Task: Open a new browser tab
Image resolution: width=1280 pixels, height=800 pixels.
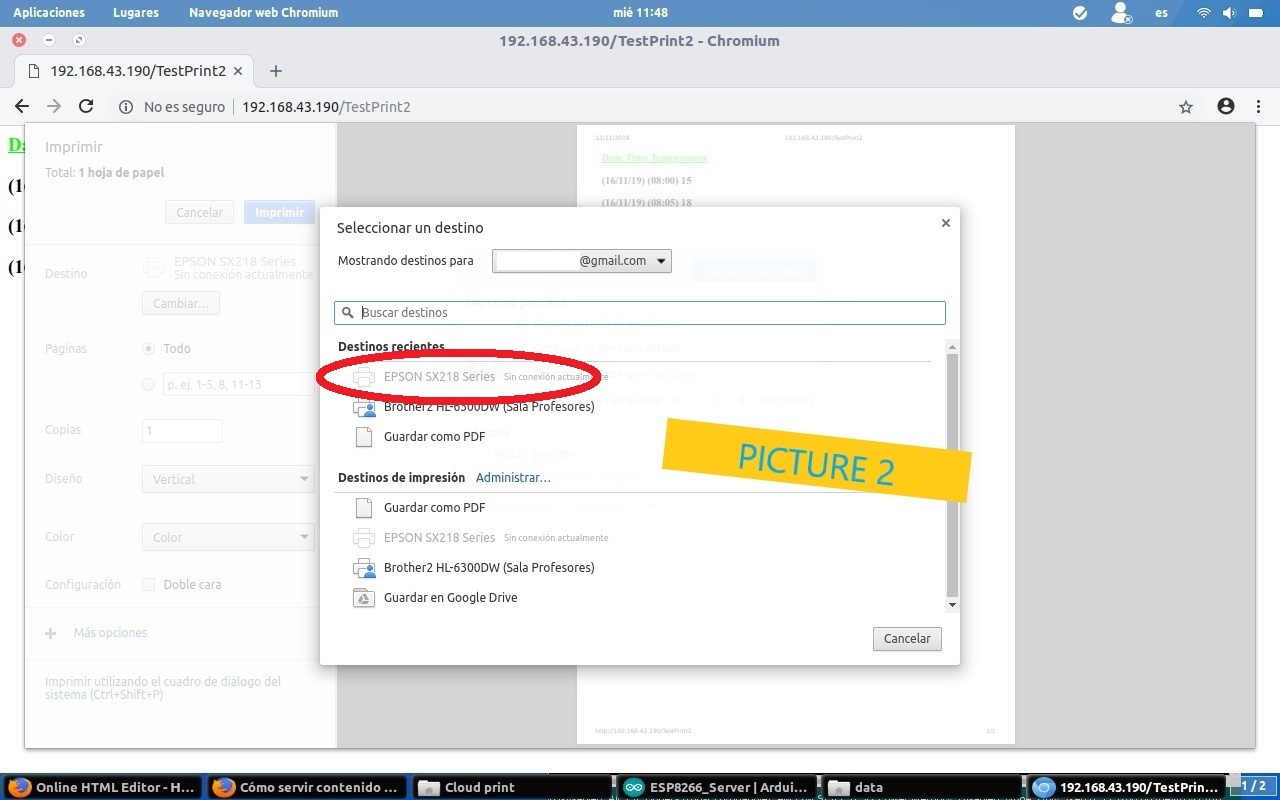Action: 276,71
